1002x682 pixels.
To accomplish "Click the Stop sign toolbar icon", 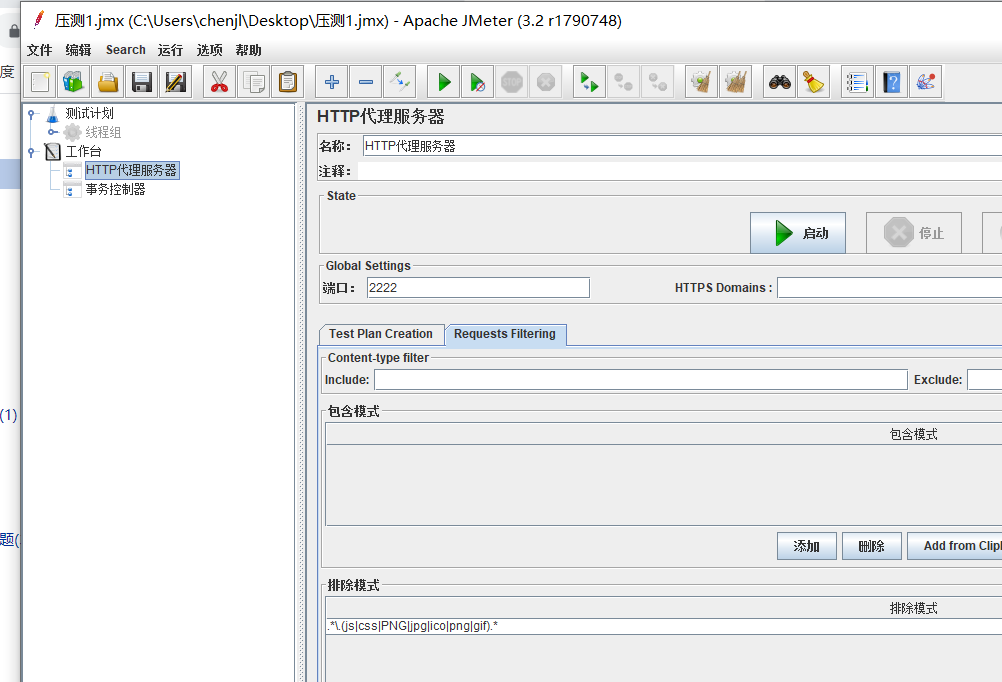I will pyautogui.click(x=512, y=82).
